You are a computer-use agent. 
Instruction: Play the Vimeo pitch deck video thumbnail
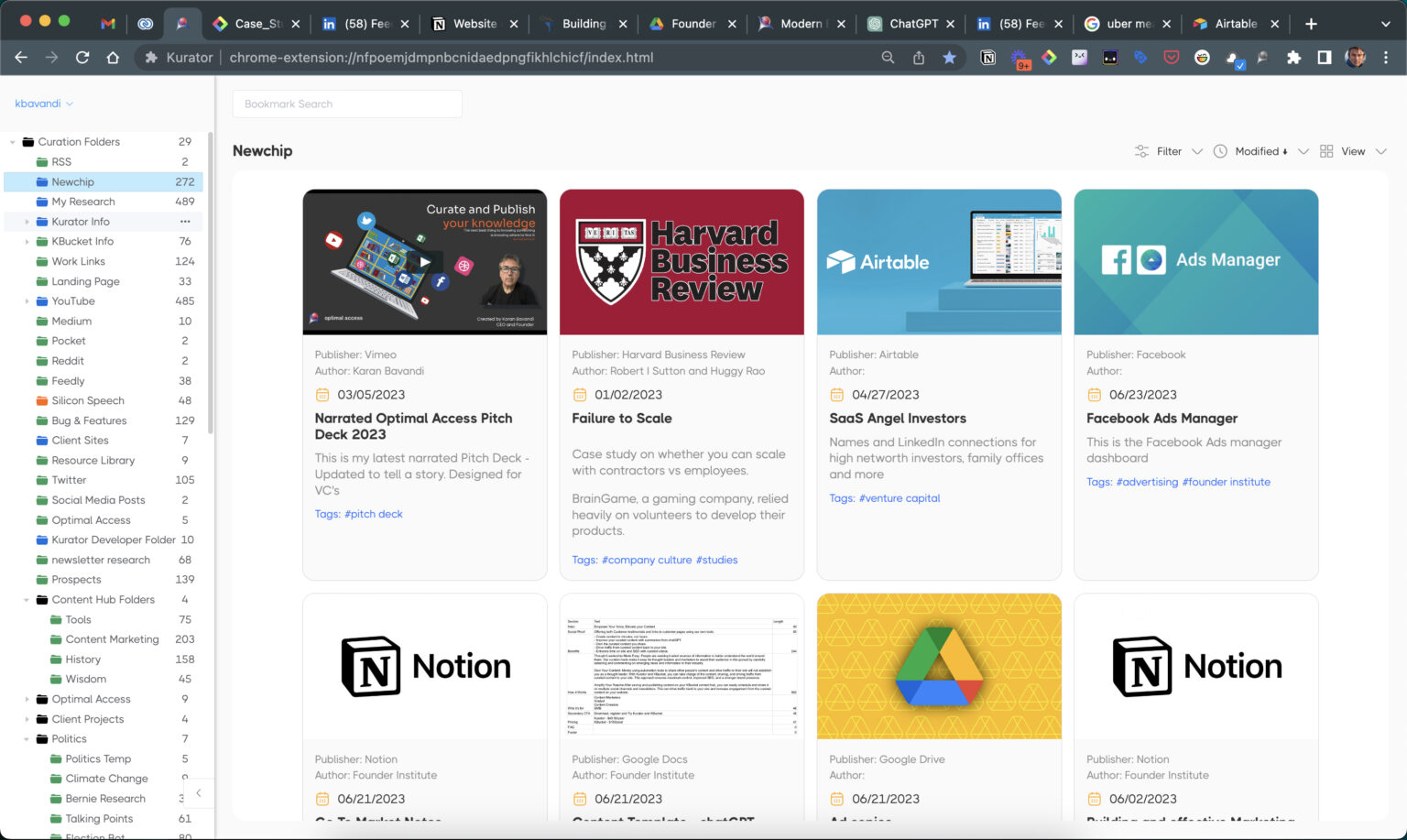[425, 262]
